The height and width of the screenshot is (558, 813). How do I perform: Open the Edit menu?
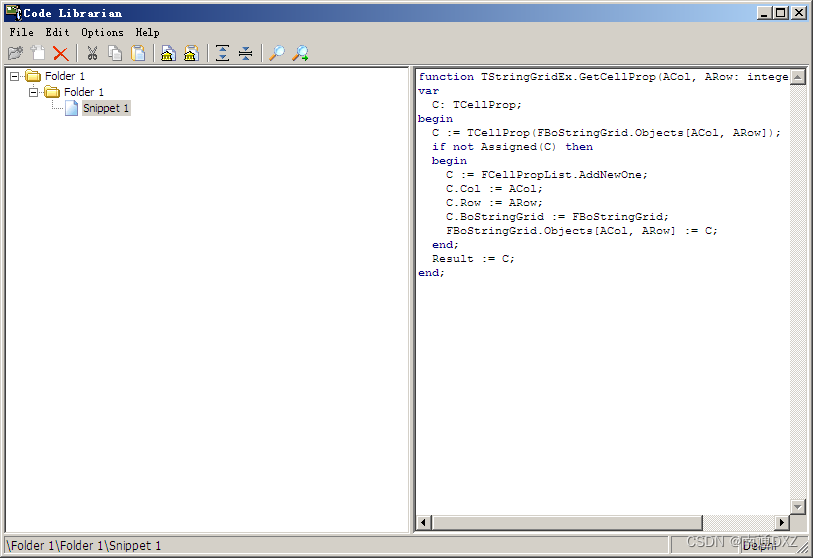click(57, 32)
